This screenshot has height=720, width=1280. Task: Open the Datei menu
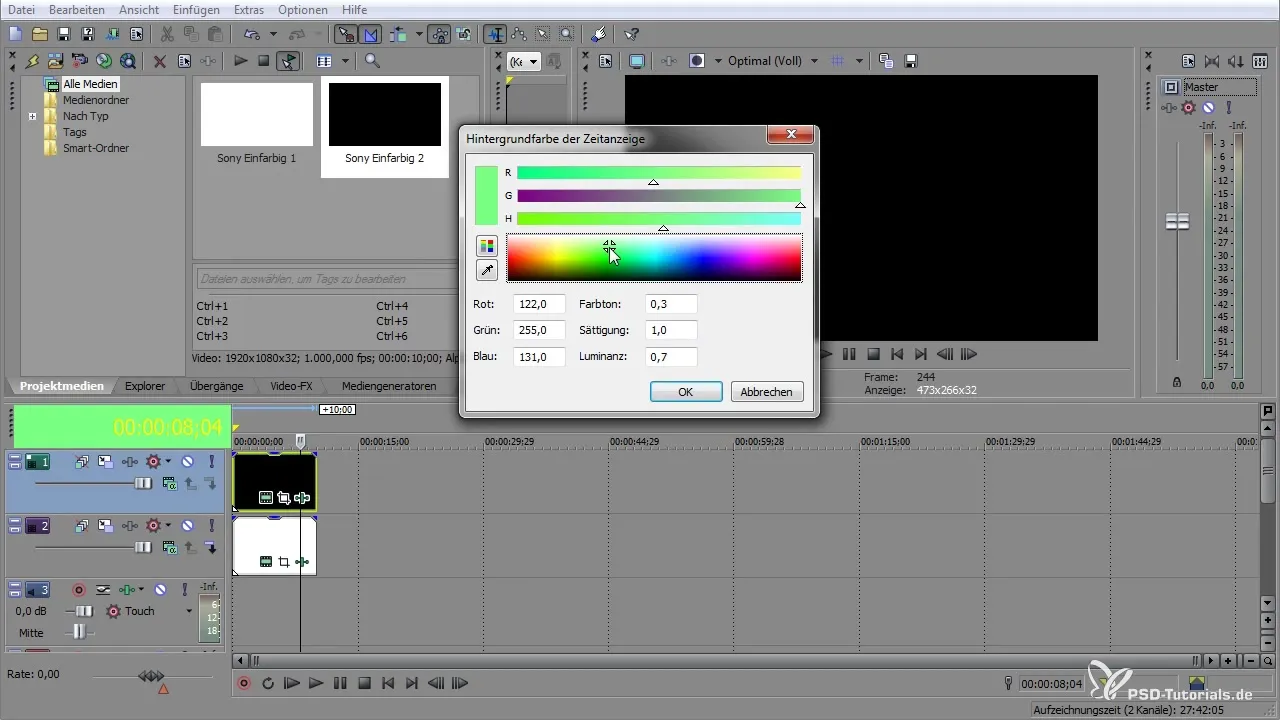point(21,9)
